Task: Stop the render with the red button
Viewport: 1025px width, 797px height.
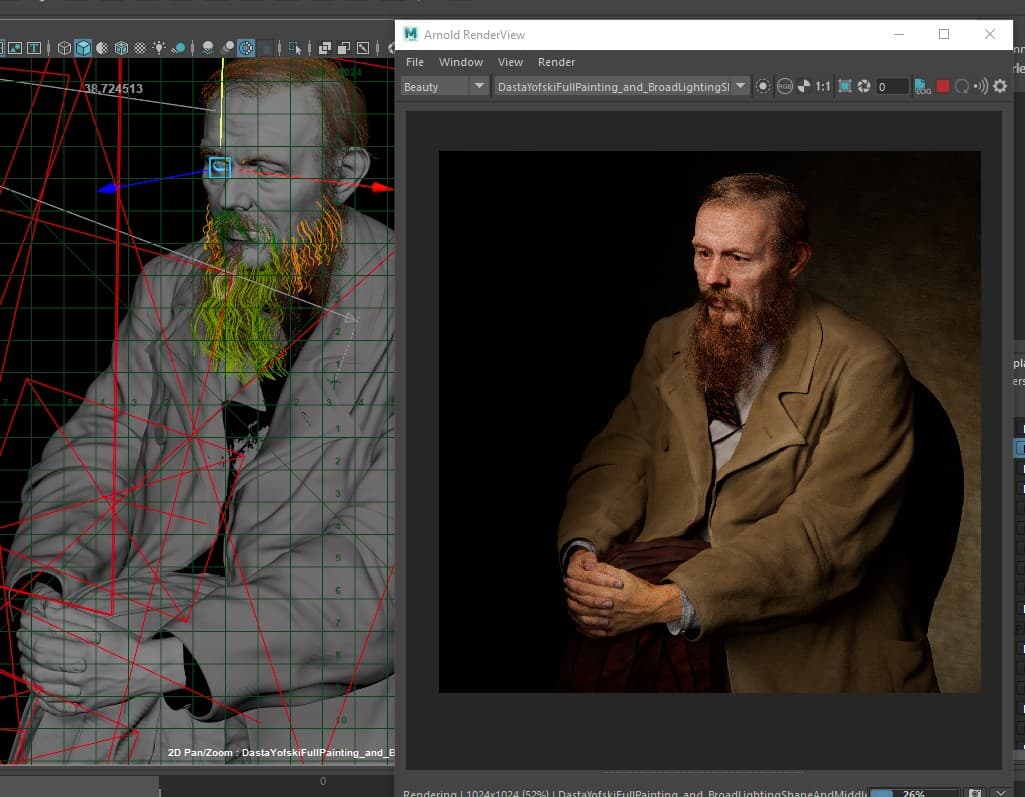Action: pos(943,86)
